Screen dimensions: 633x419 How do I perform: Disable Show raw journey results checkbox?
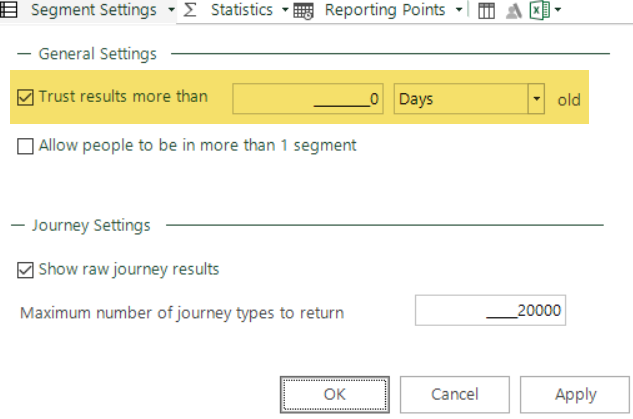tap(25, 270)
